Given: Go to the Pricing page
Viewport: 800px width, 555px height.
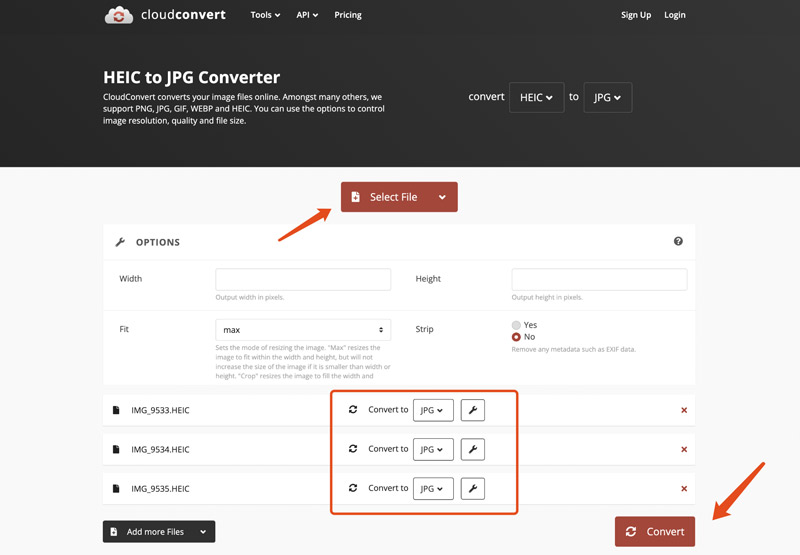Looking at the screenshot, I should [348, 15].
